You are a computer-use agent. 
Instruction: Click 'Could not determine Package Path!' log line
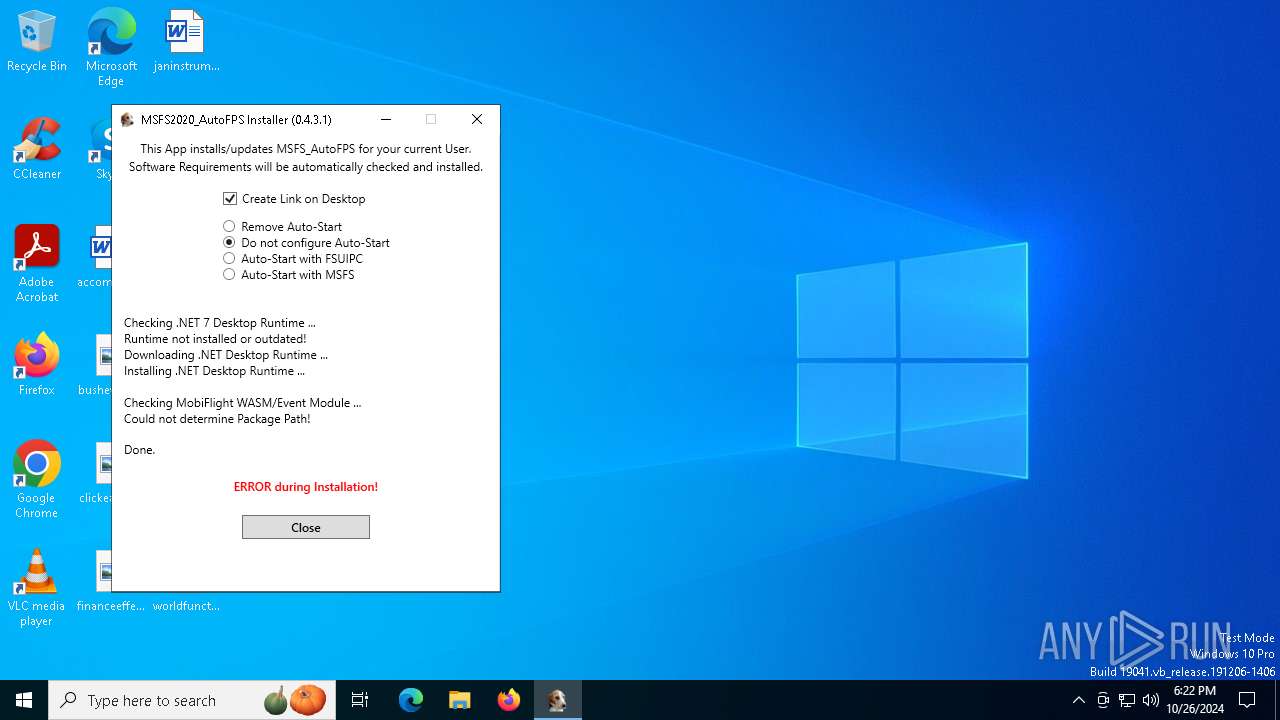(217, 419)
